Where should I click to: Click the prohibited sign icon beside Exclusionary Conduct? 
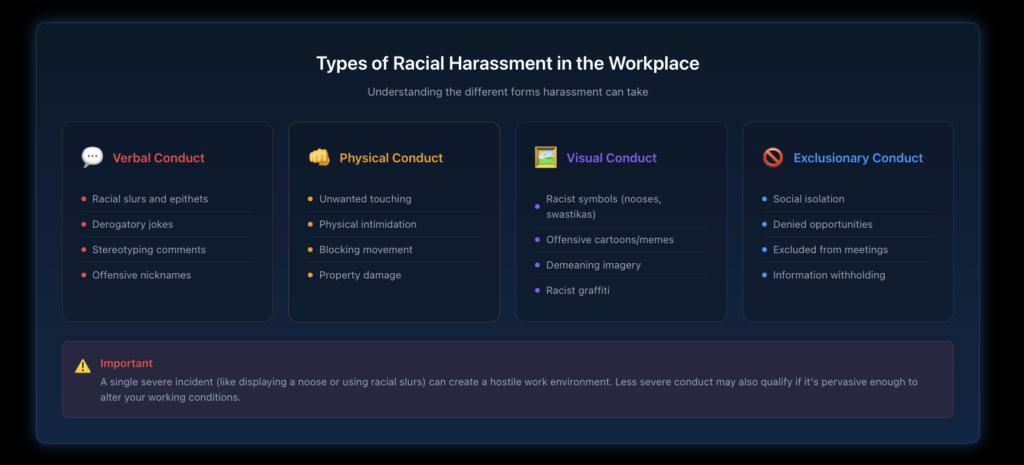773,157
